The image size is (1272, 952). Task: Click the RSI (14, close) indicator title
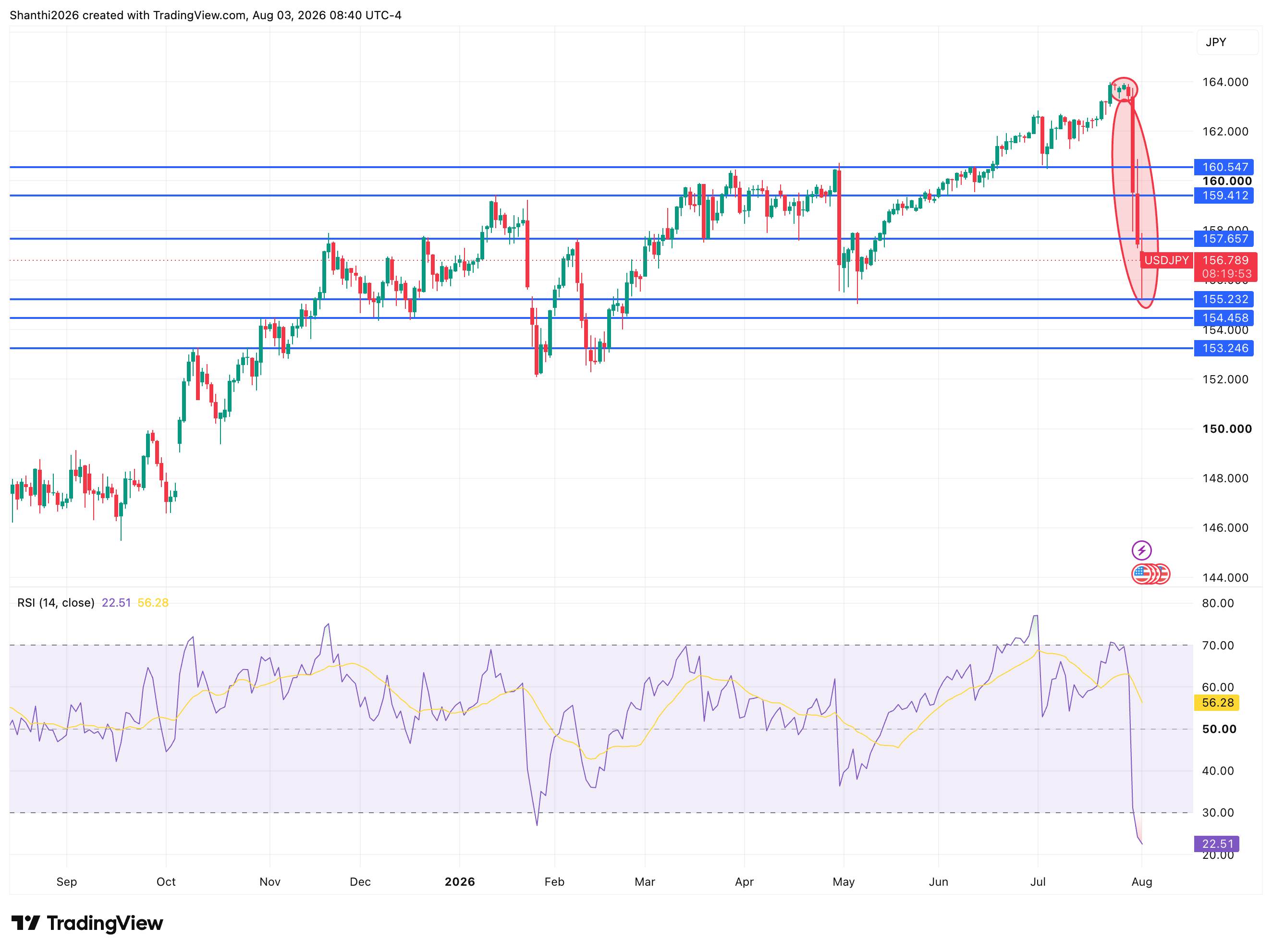56,602
